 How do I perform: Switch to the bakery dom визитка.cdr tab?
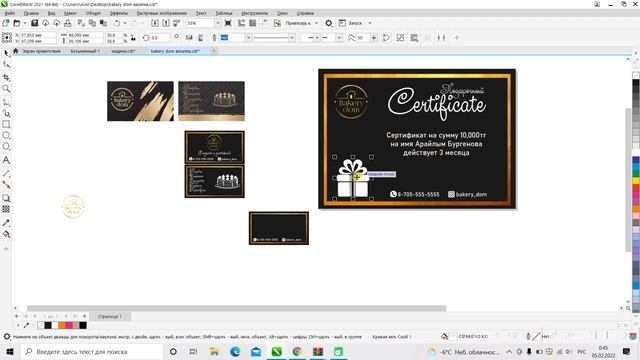pyautogui.click(x=175, y=51)
